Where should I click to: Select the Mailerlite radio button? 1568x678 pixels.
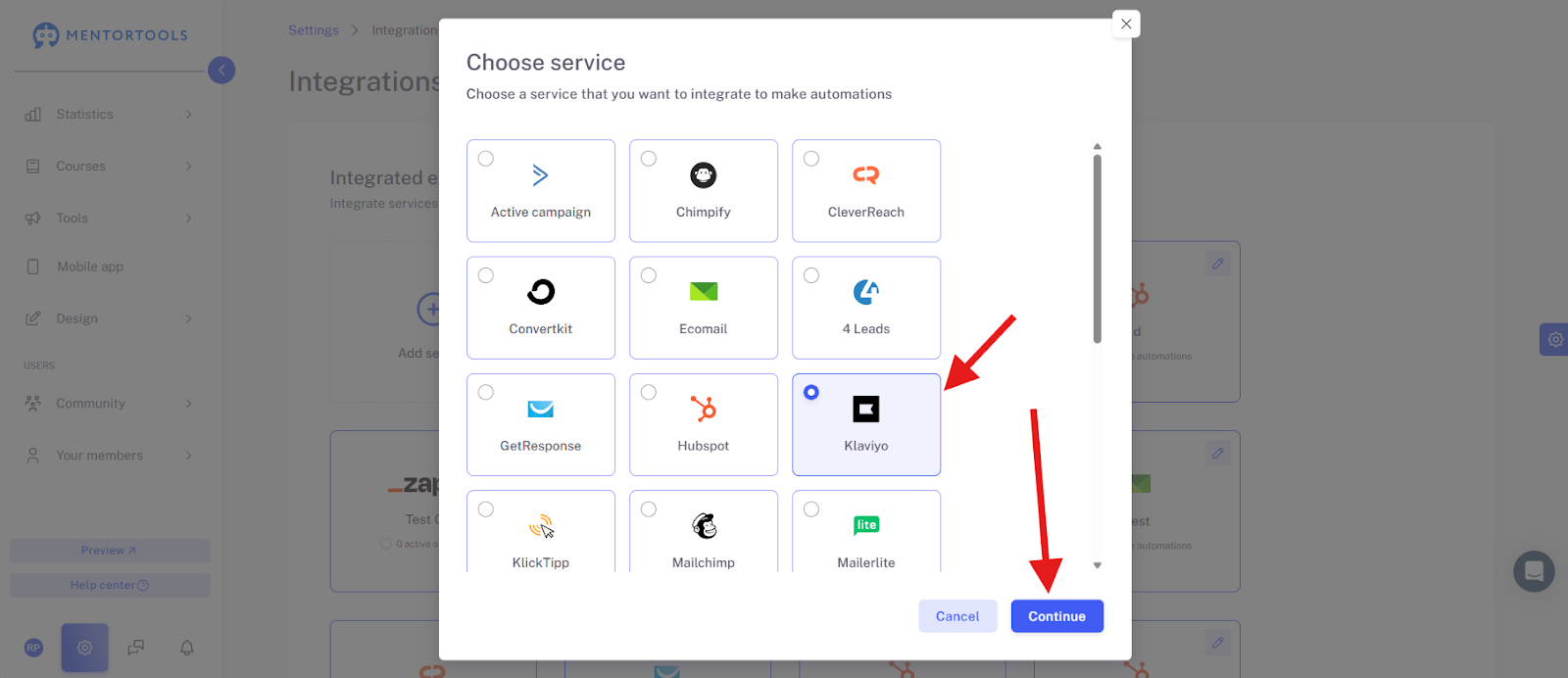(811, 509)
